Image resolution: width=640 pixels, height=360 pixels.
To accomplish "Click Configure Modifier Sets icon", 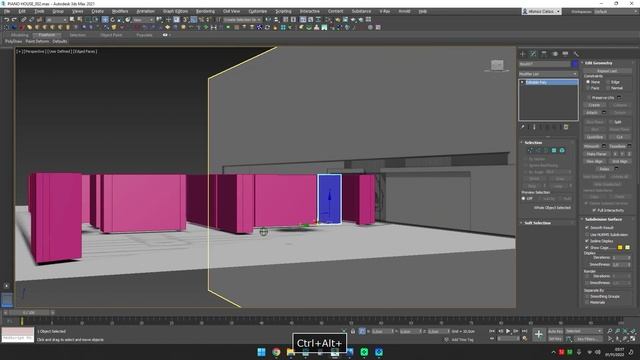I will click(x=566, y=127).
